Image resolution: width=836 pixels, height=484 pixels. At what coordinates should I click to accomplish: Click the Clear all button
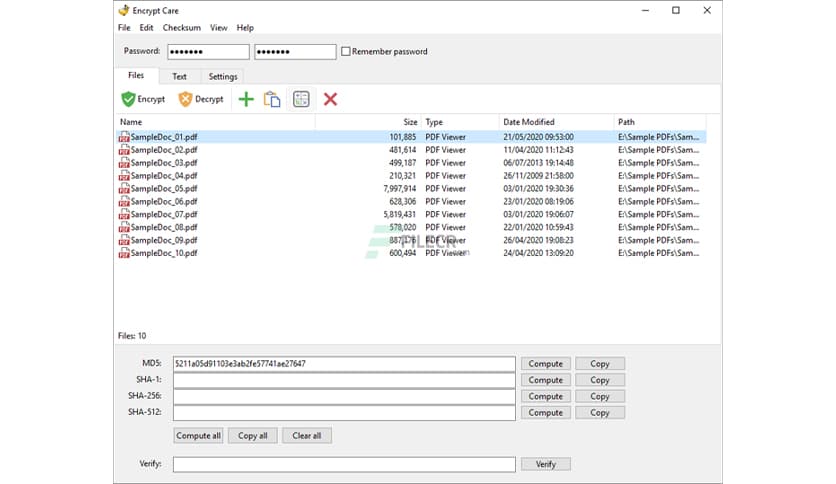(x=307, y=435)
